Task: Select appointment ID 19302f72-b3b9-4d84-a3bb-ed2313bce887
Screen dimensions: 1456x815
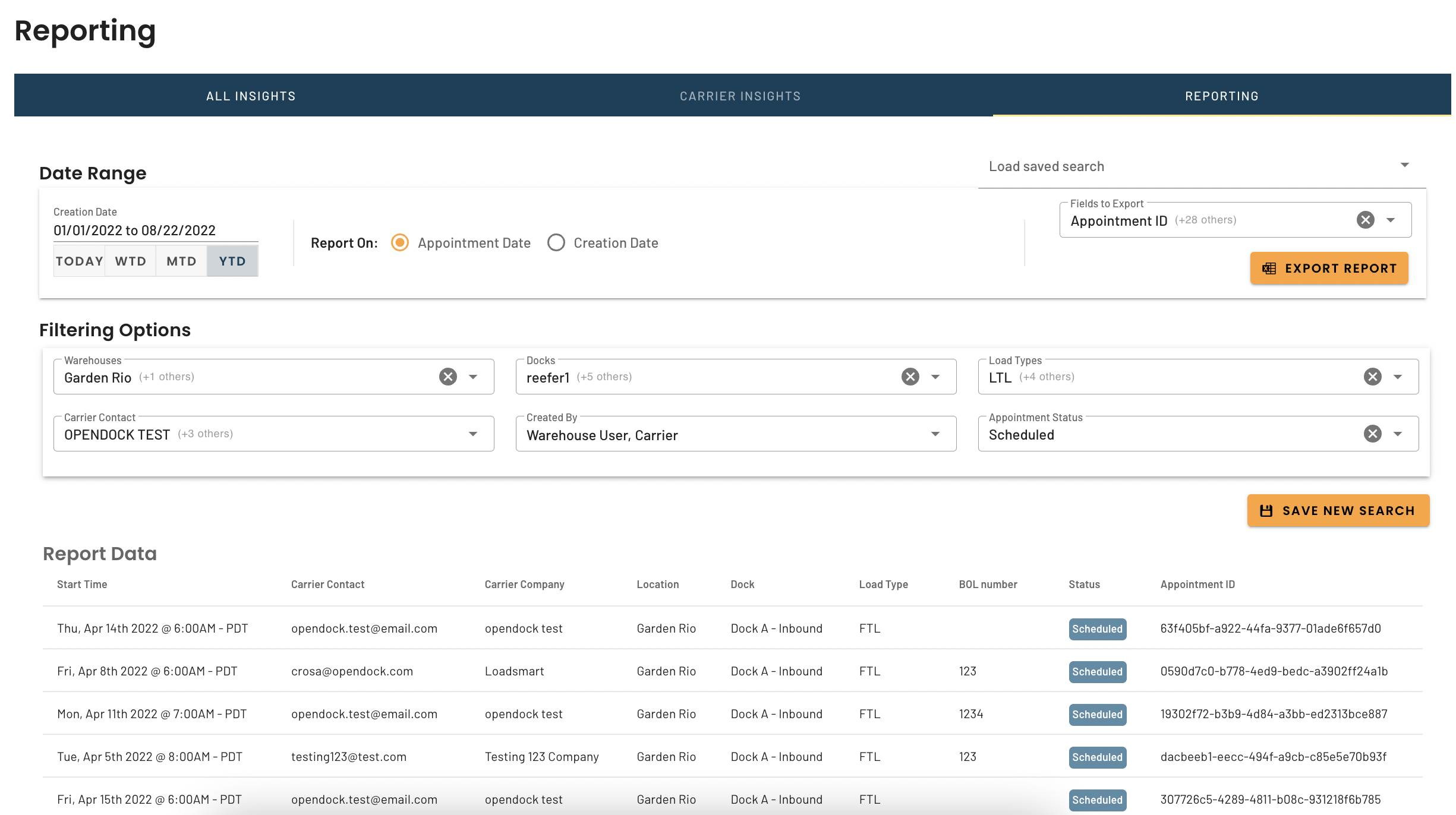Action: [x=1274, y=714]
